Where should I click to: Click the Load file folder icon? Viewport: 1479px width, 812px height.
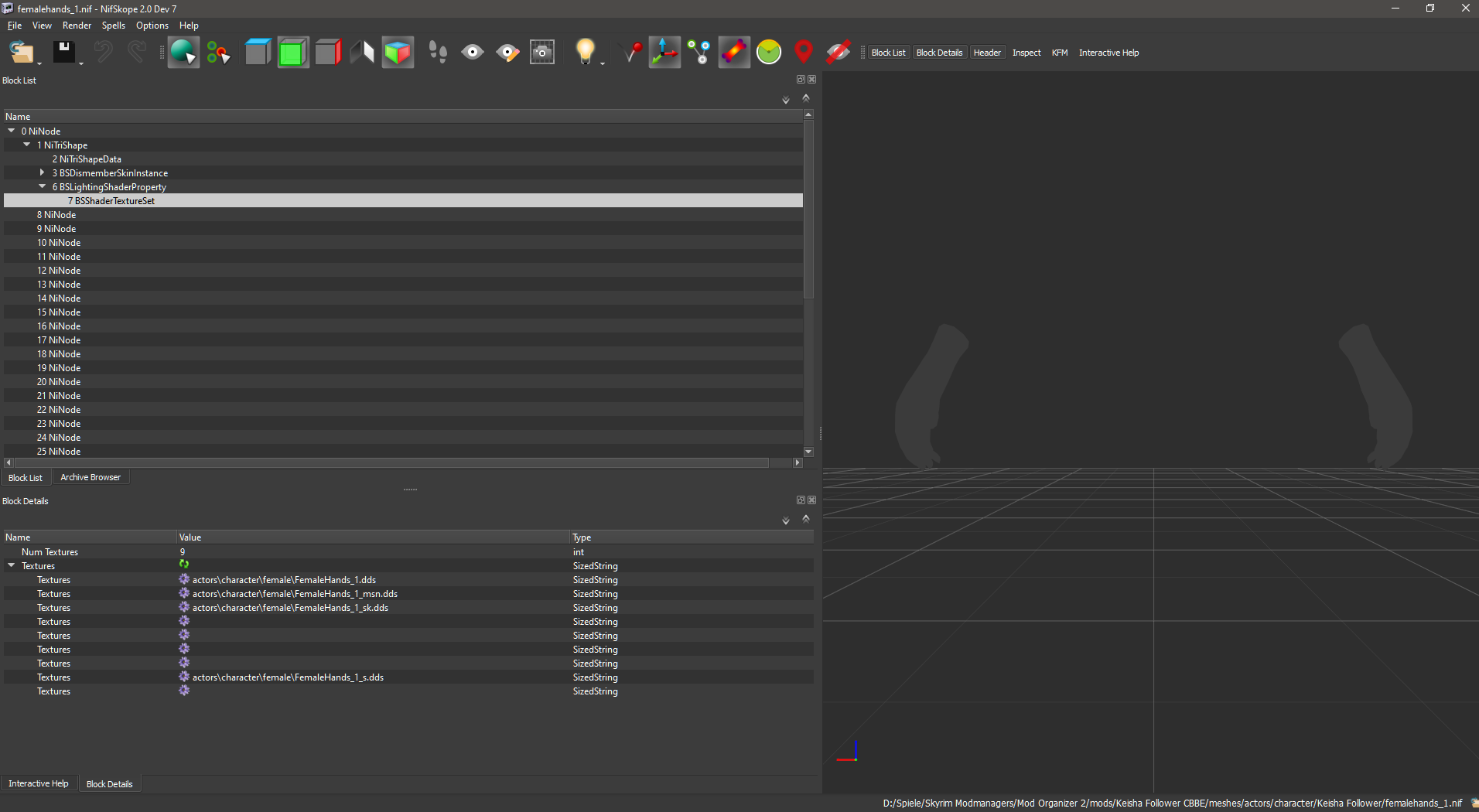pos(21,53)
